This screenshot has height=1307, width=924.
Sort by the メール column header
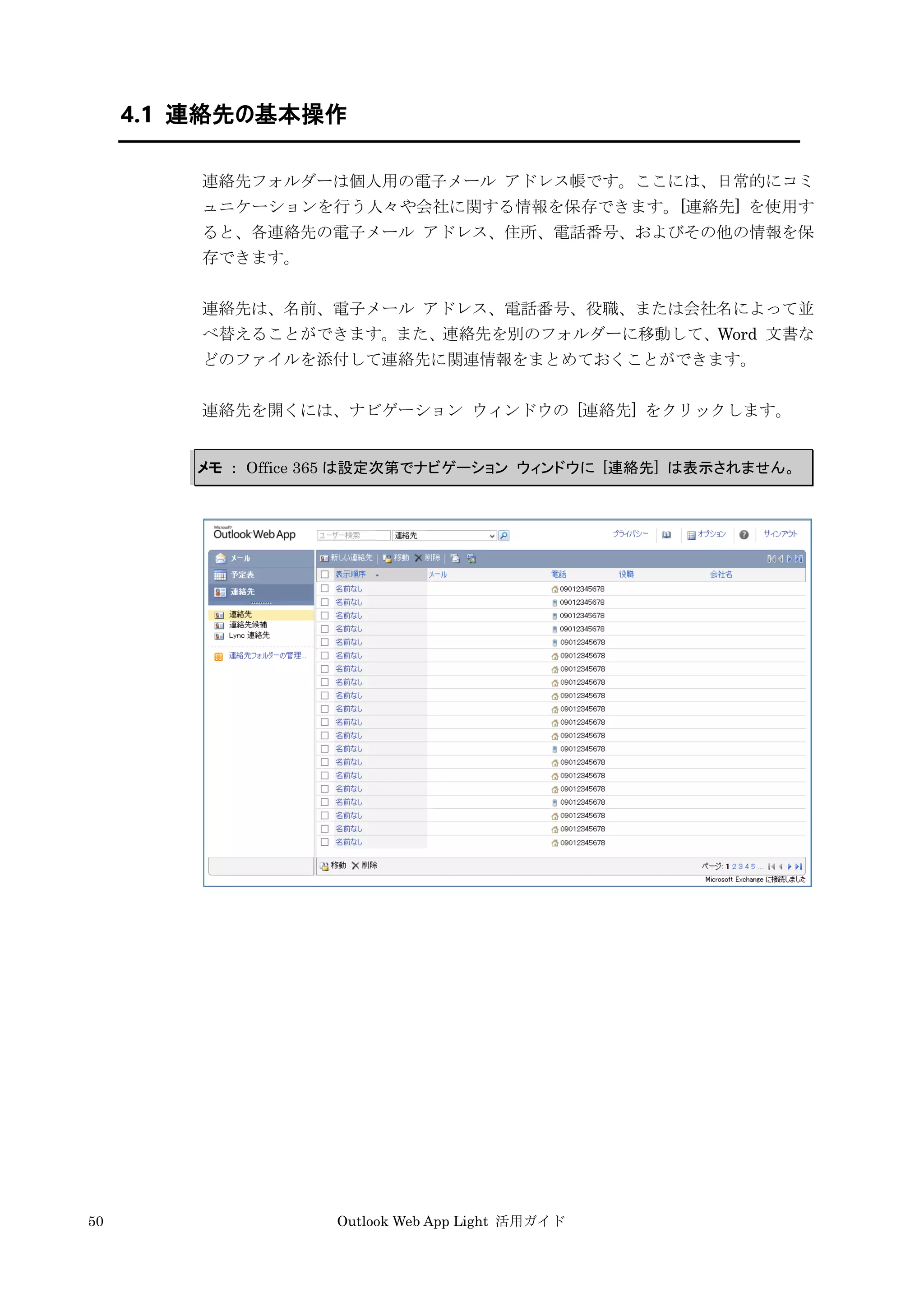click(438, 575)
